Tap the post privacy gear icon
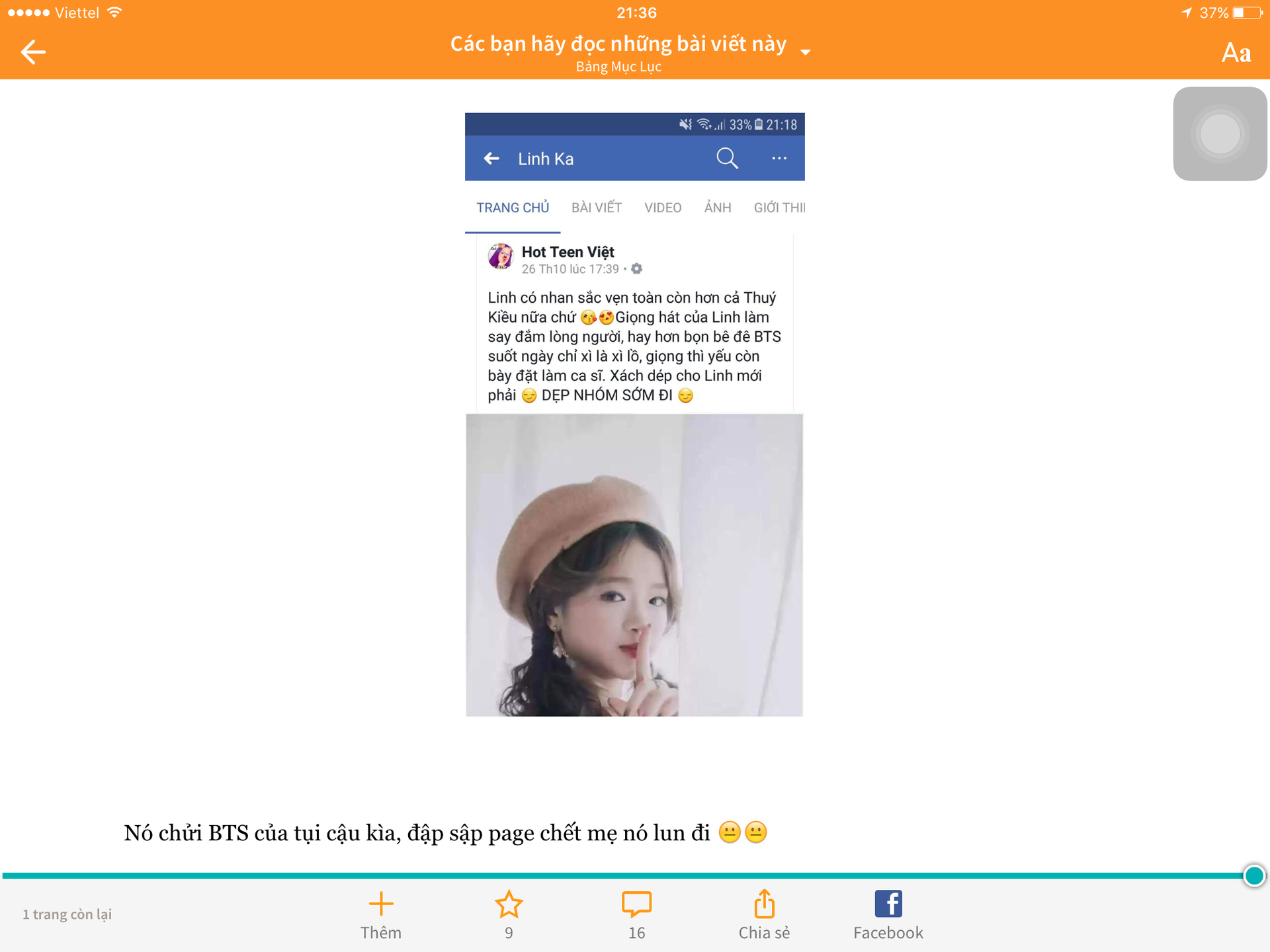This screenshot has width=1270, height=952. click(x=636, y=269)
